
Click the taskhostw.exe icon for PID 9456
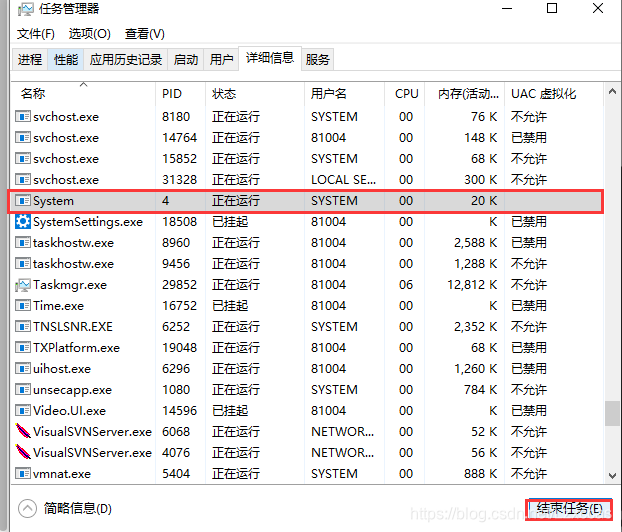pos(23,263)
